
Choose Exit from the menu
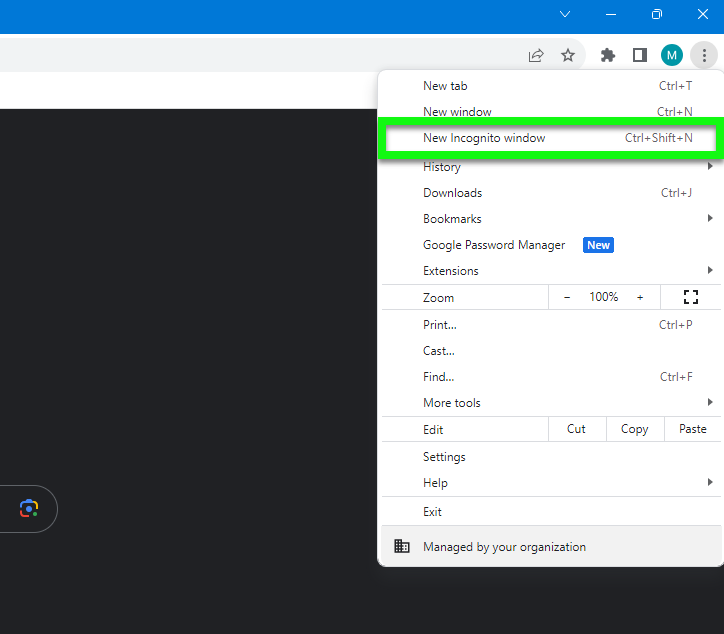pyautogui.click(x=550, y=512)
